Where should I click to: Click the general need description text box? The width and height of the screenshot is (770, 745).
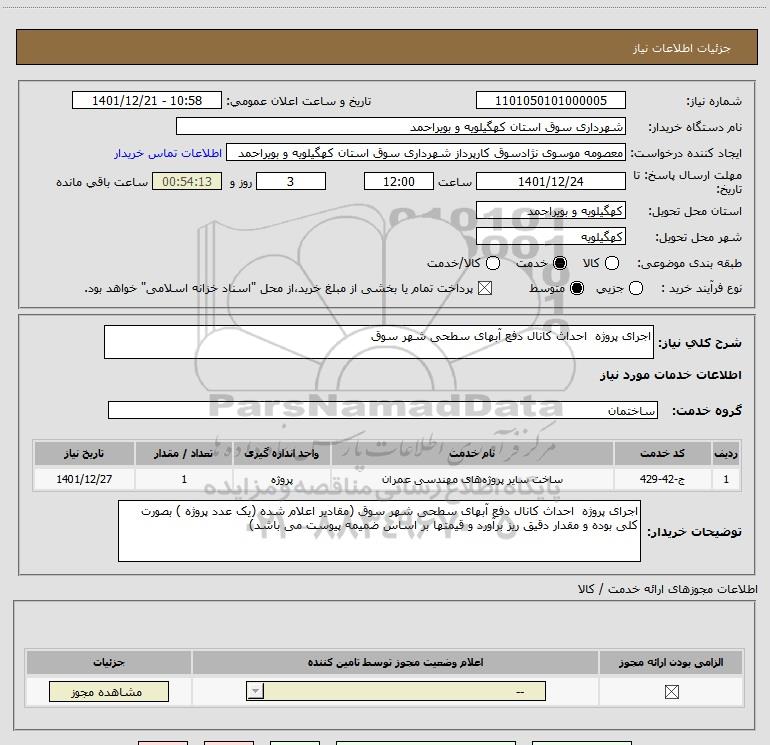coord(379,342)
